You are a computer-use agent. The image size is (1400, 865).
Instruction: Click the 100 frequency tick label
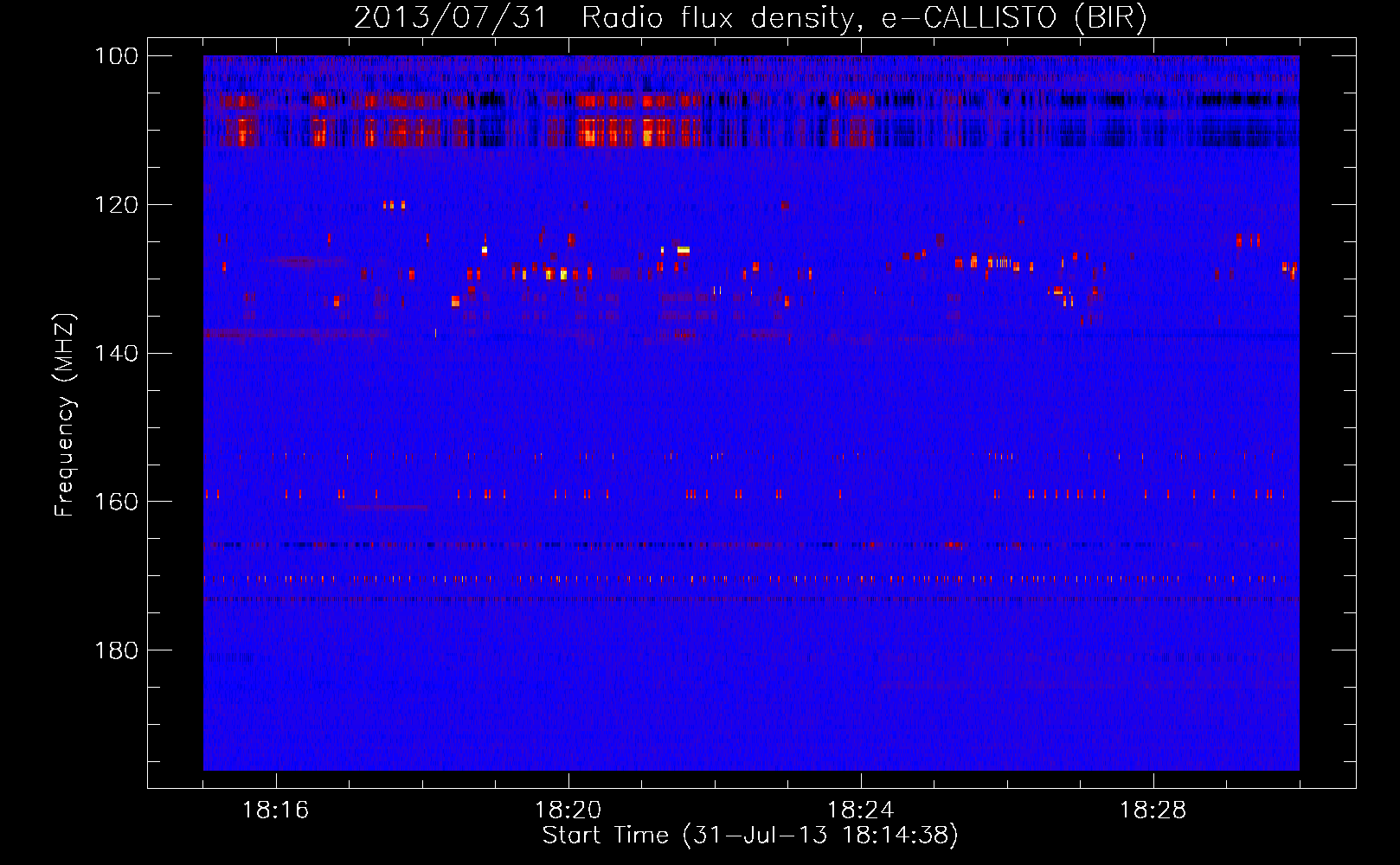(116, 56)
